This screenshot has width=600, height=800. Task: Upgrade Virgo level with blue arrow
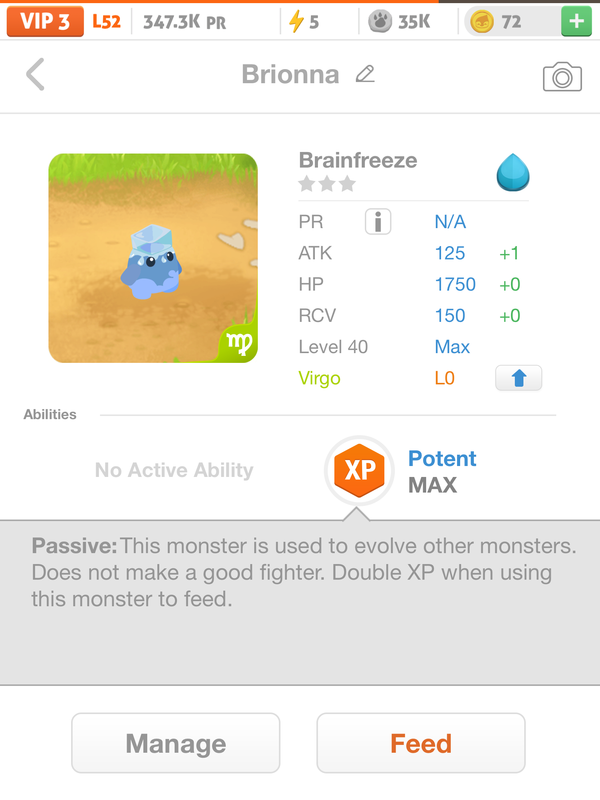(x=518, y=378)
